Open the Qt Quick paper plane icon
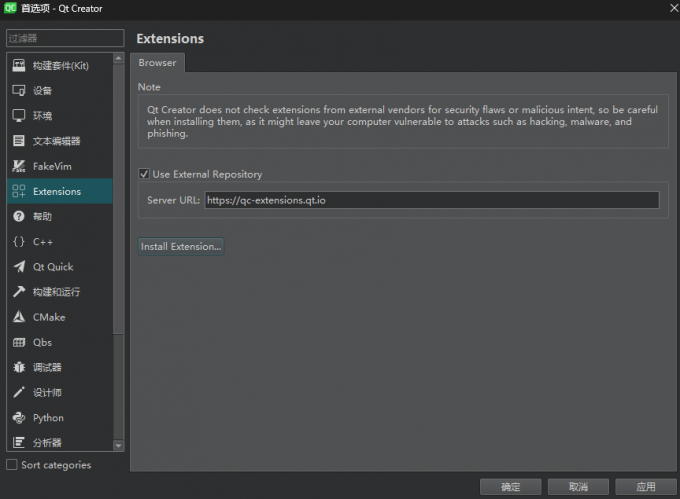This screenshot has height=499, width=680. [x=18, y=267]
